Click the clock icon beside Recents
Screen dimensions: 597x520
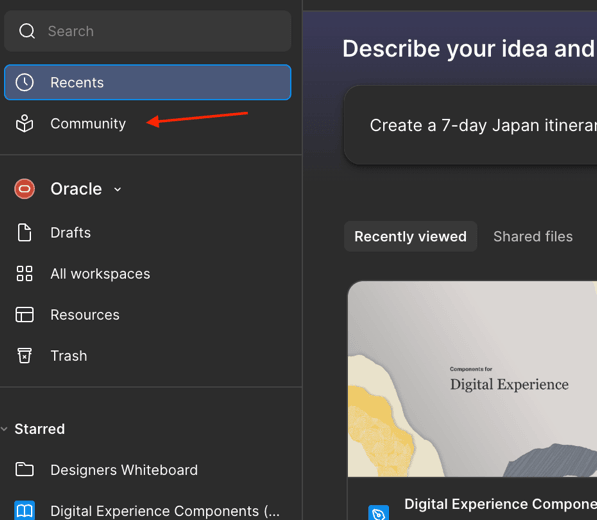pos(25,83)
